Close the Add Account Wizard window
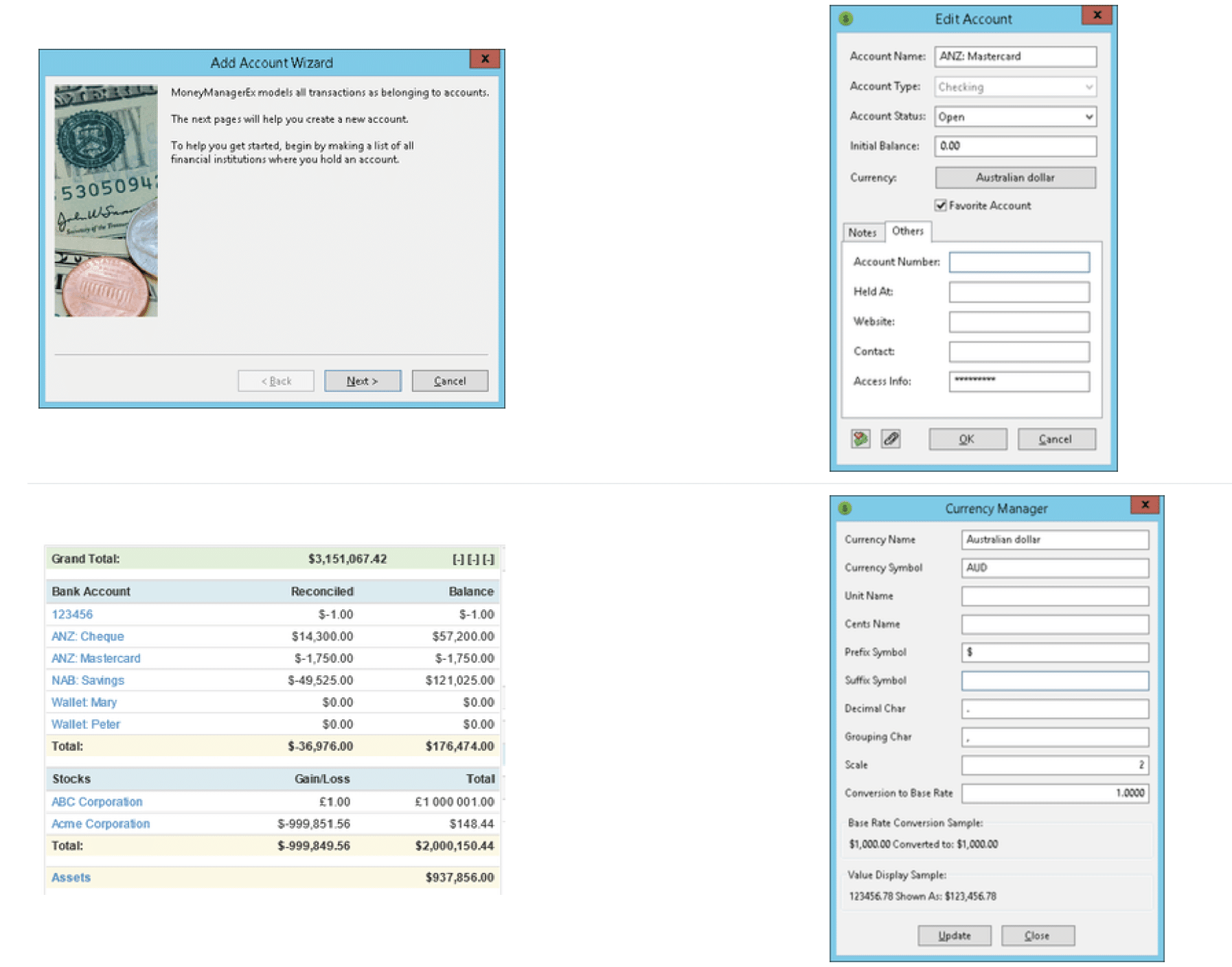The width and height of the screenshot is (1232, 967). (485, 59)
